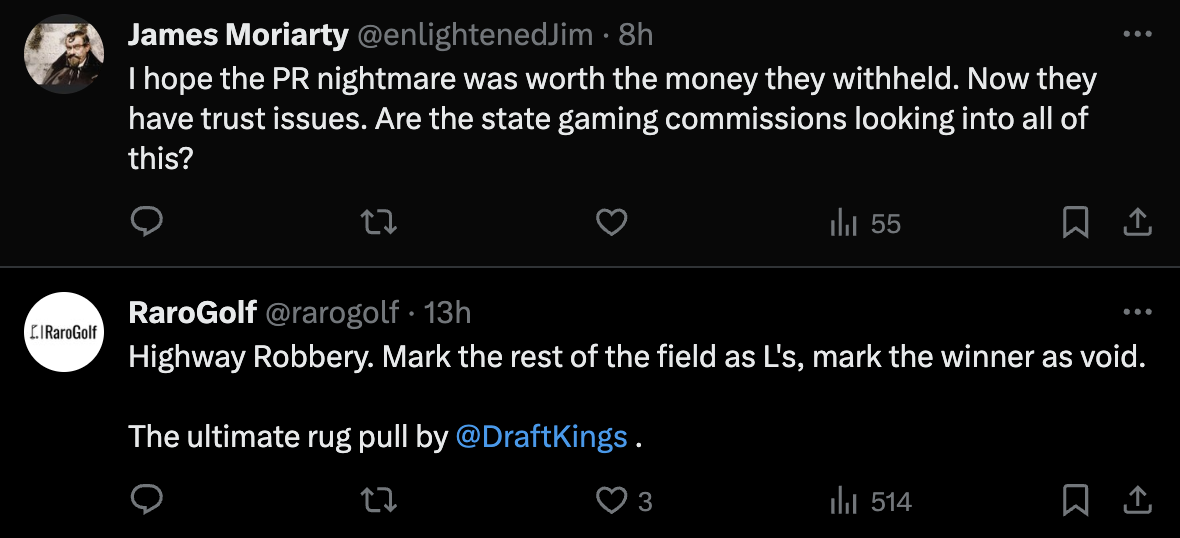This screenshot has width=1180, height=538.
Task: Click the @rarogolf handle
Action: point(331,313)
